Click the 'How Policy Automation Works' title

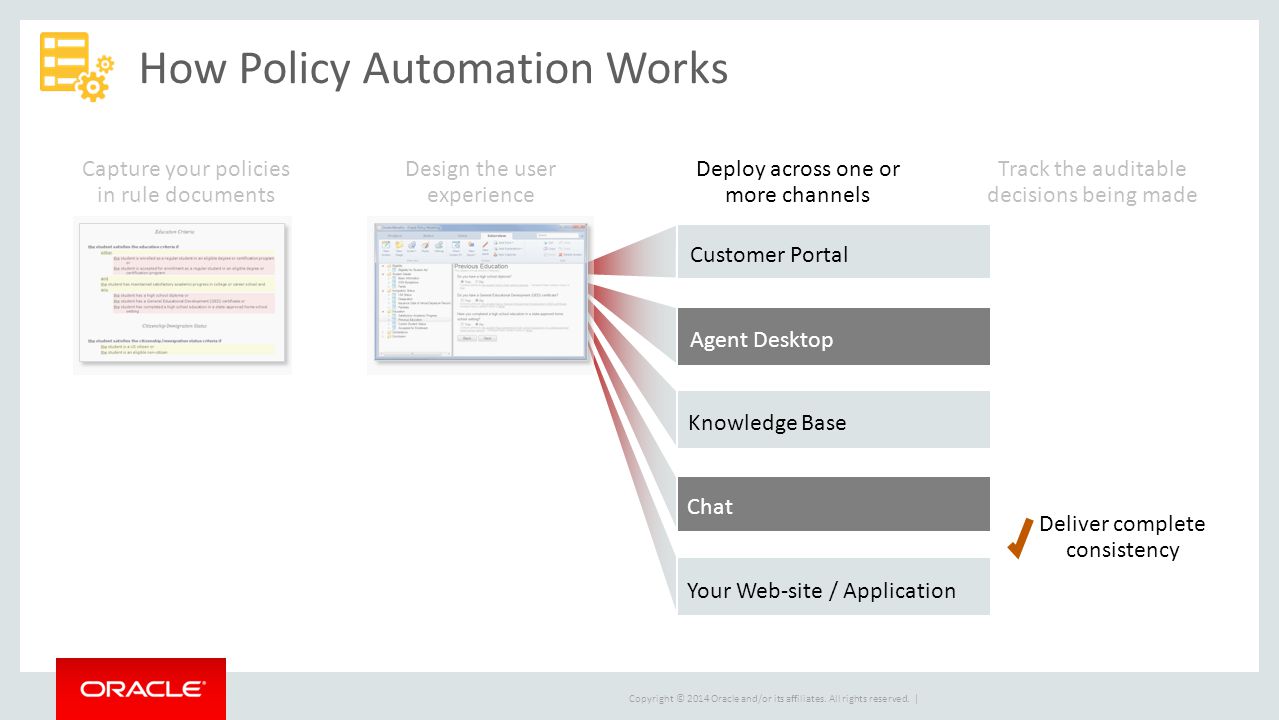point(433,68)
